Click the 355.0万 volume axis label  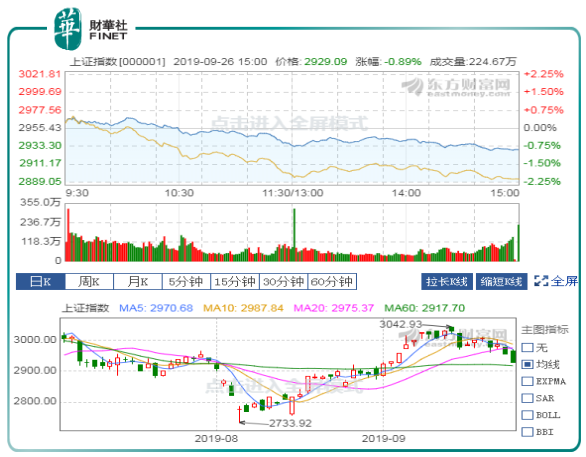pos(40,203)
